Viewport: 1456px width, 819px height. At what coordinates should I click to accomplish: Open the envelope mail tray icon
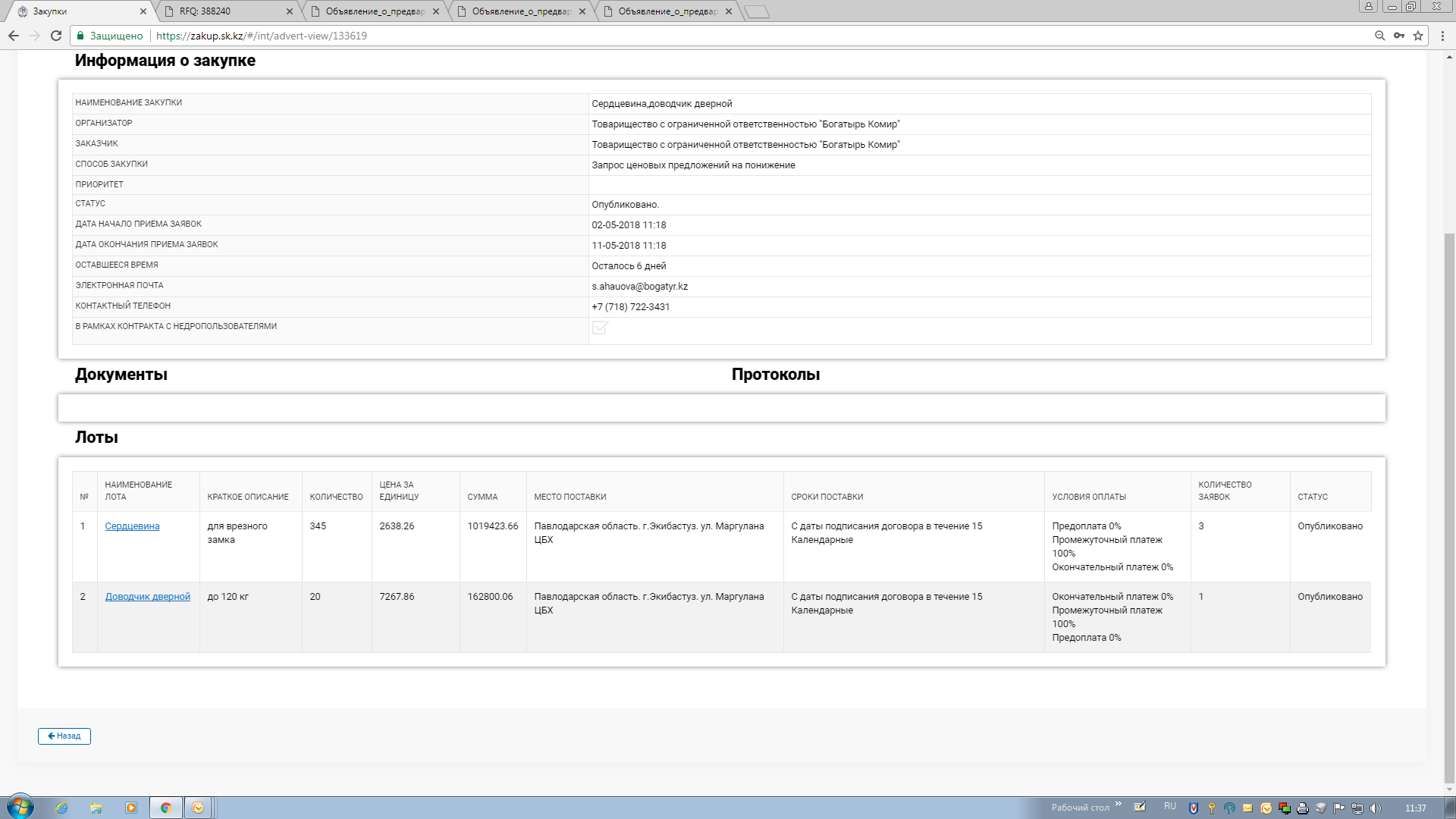pos(1248,808)
